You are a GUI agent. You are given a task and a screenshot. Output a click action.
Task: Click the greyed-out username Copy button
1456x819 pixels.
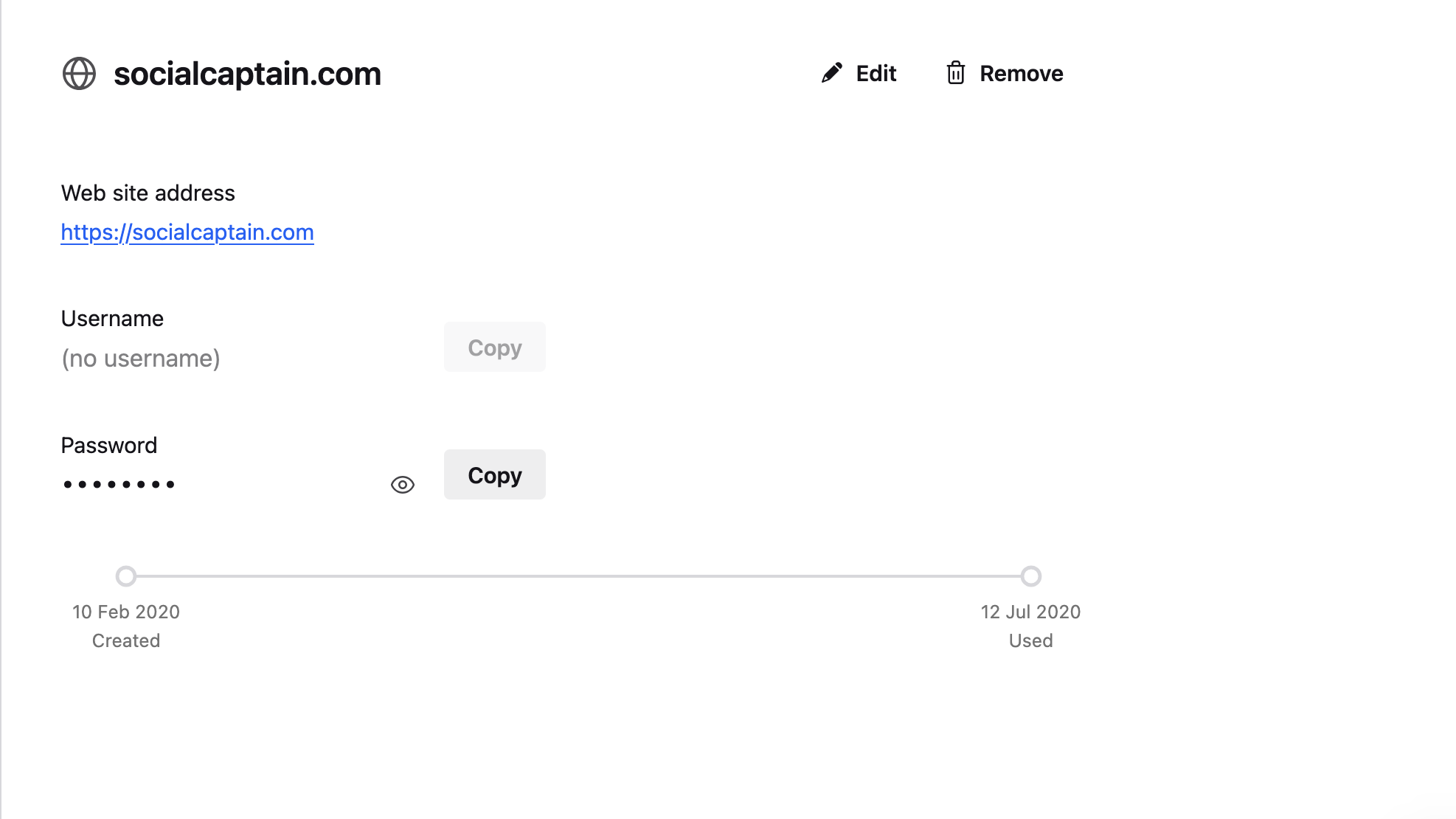click(495, 347)
